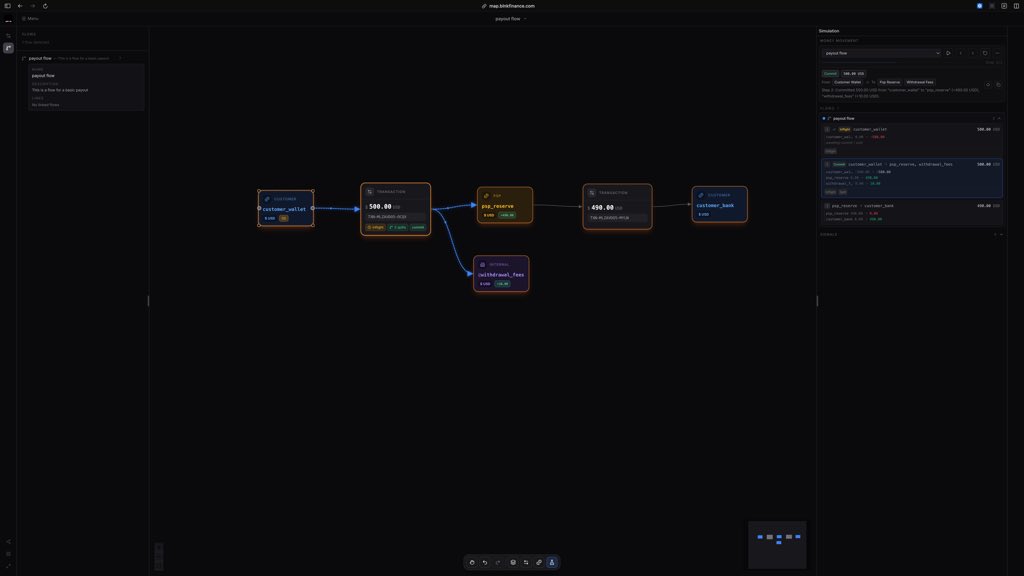
Task: Redo with the bottom toolbar redo icon
Action: [x=498, y=562]
